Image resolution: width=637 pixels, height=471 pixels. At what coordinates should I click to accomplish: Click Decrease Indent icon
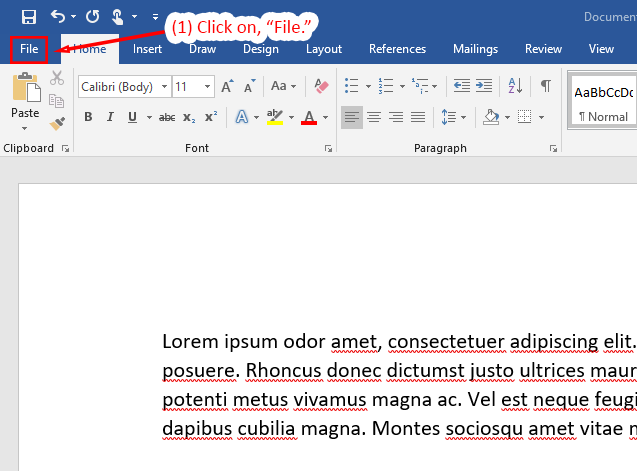pyautogui.click(x=462, y=86)
